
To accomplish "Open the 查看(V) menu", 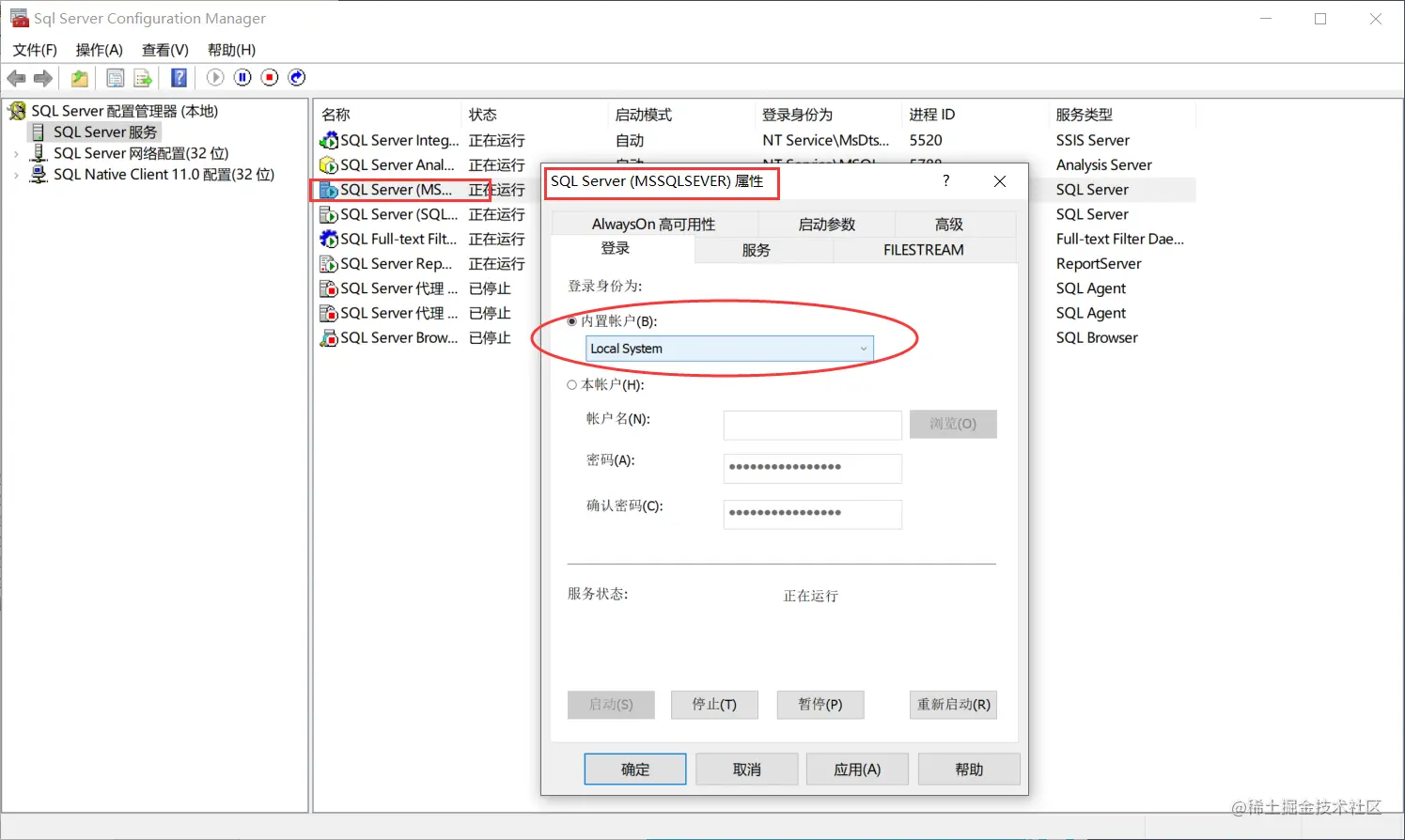I will click(165, 50).
